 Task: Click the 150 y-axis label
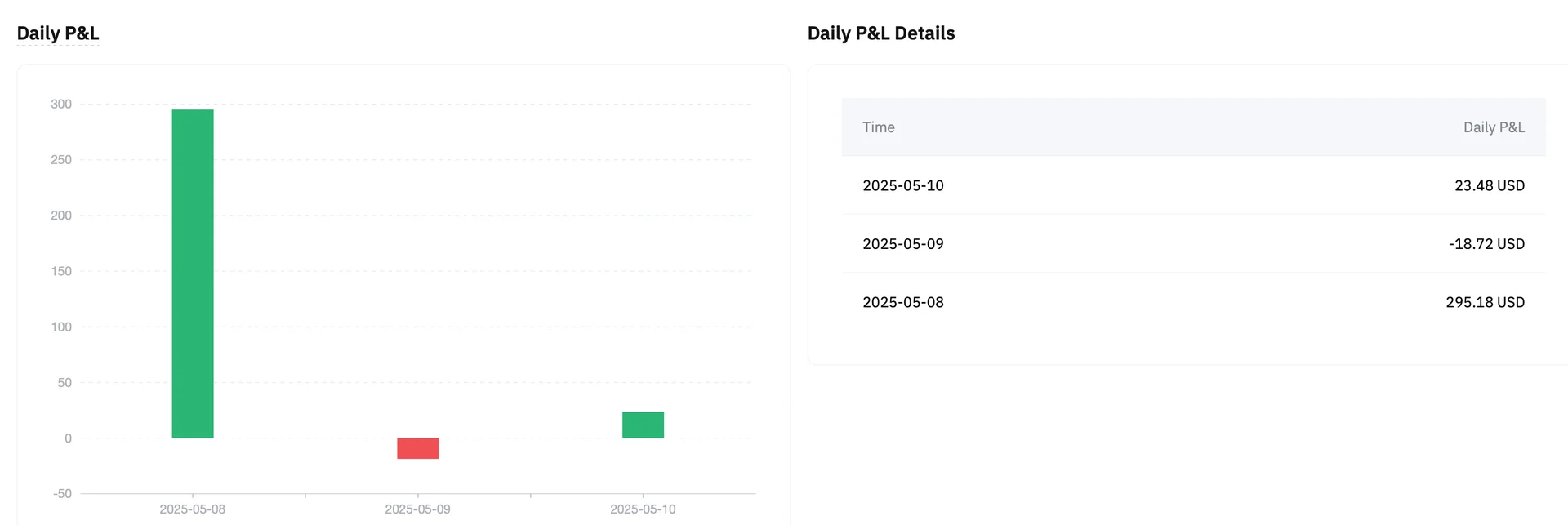(61, 271)
